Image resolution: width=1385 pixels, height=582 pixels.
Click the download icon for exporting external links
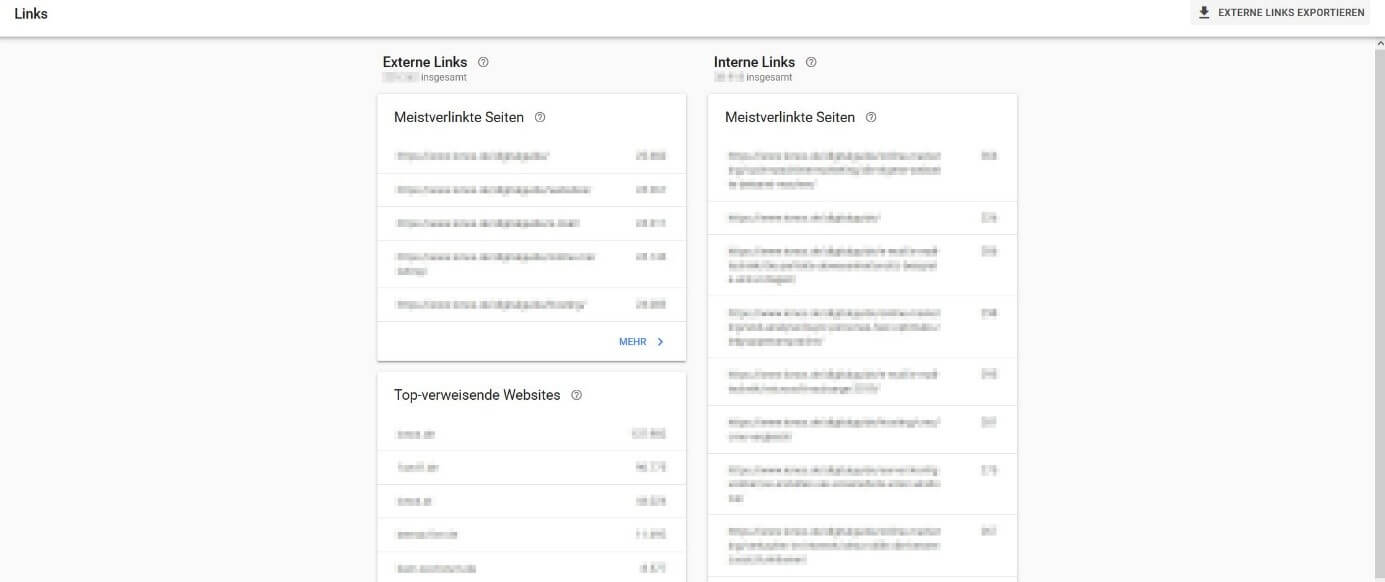click(x=1204, y=13)
